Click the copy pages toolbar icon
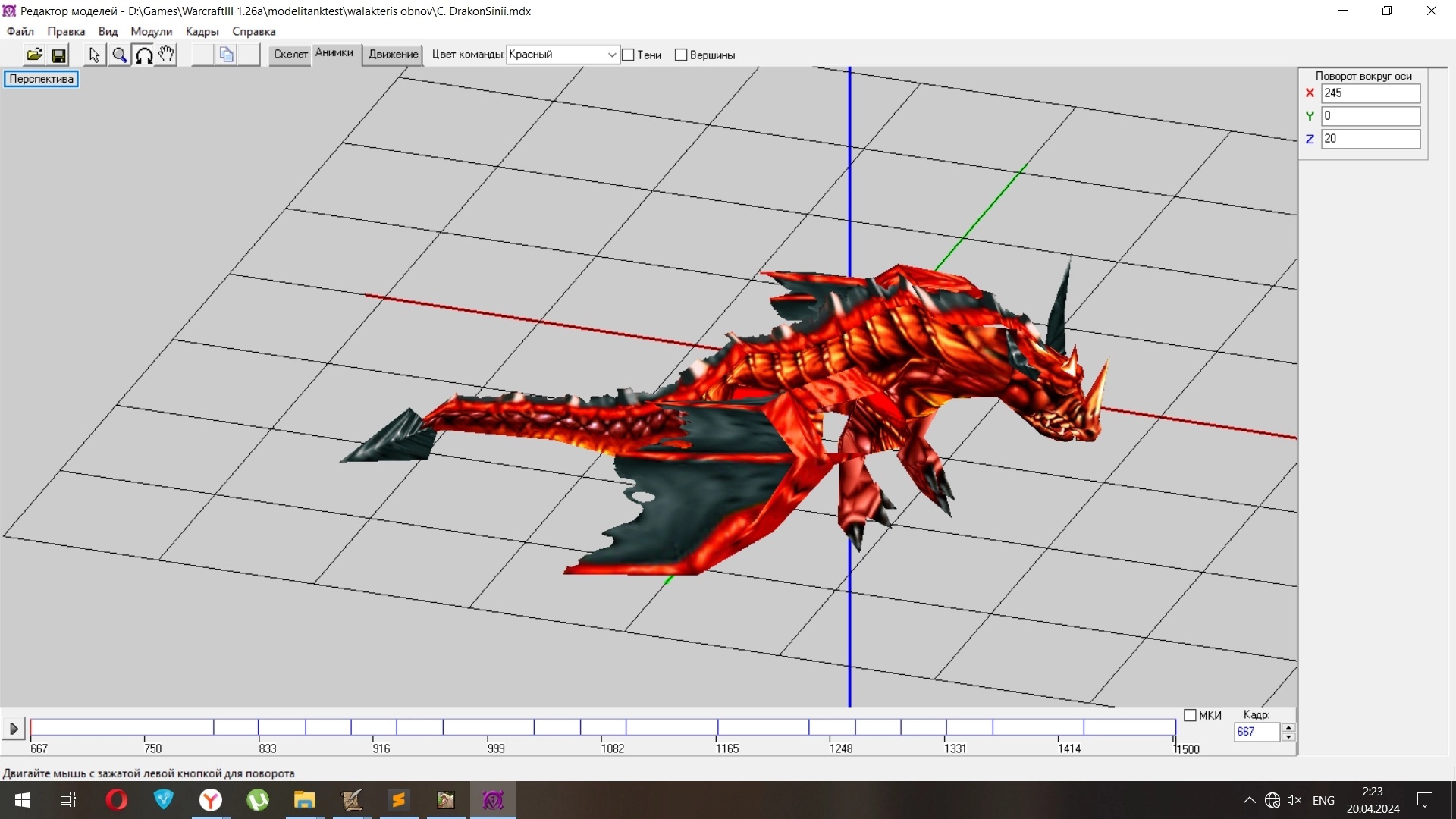This screenshot has width=1456, height=819. 226,55
